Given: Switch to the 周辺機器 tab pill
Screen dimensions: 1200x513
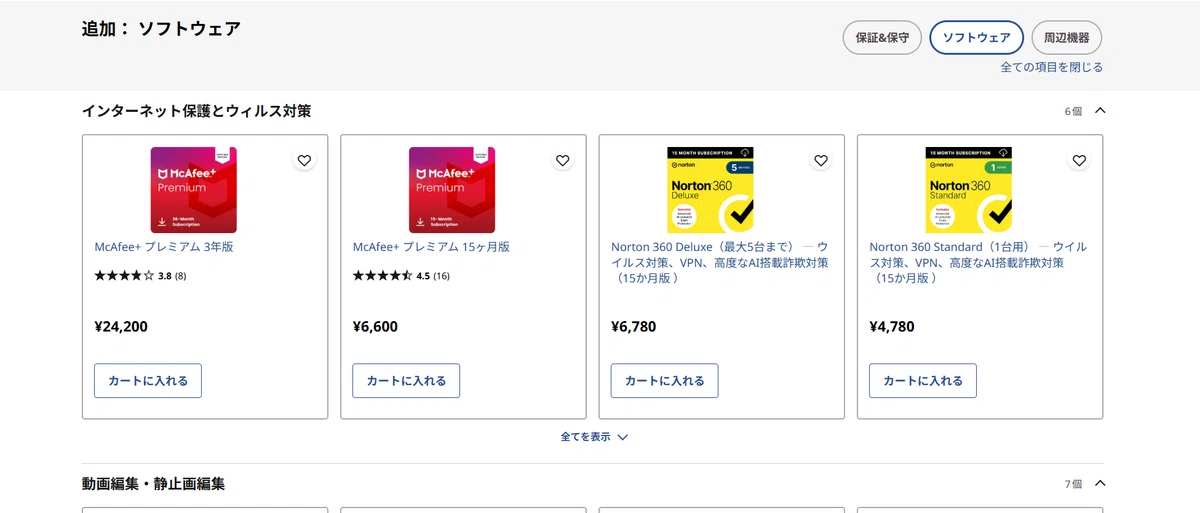Looking at the screenshot, I should [x=1066, y=38].
